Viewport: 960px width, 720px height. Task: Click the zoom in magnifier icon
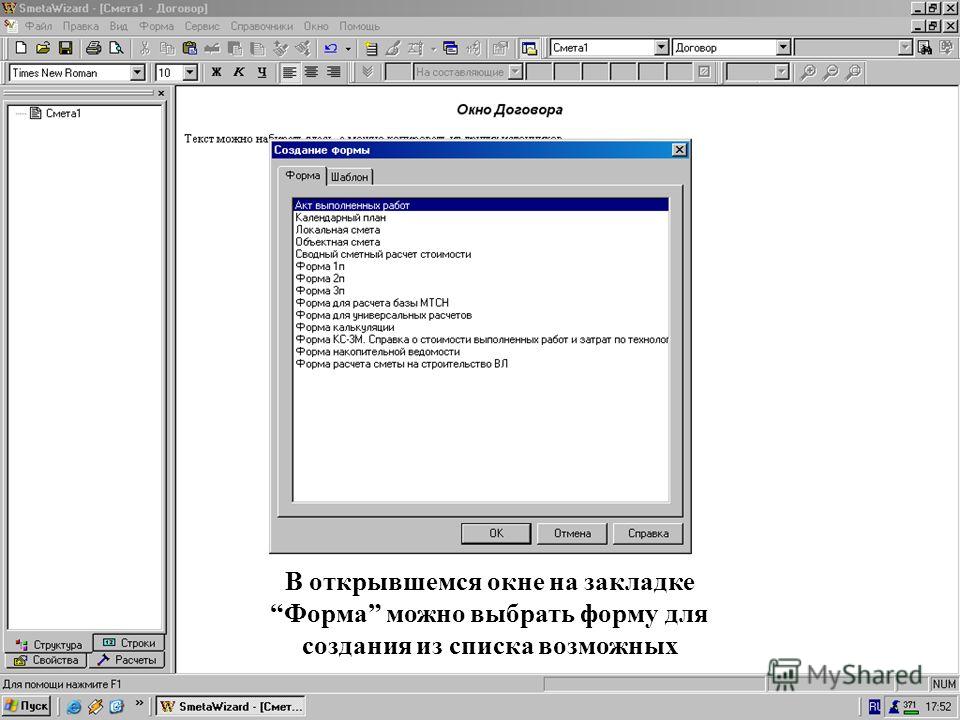coord(808,72)
